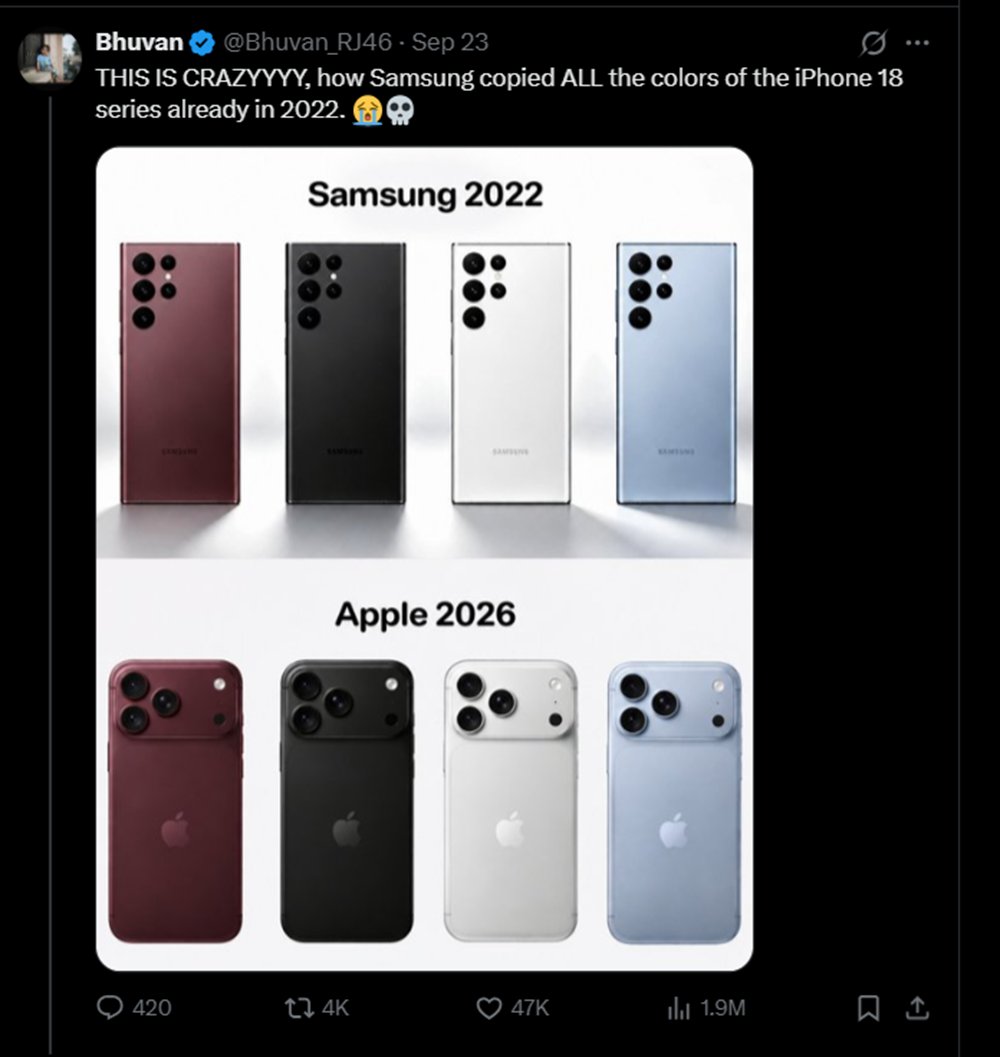
Task: Open the view analytics bar chart icon
Action: (x=678, y=1008)
